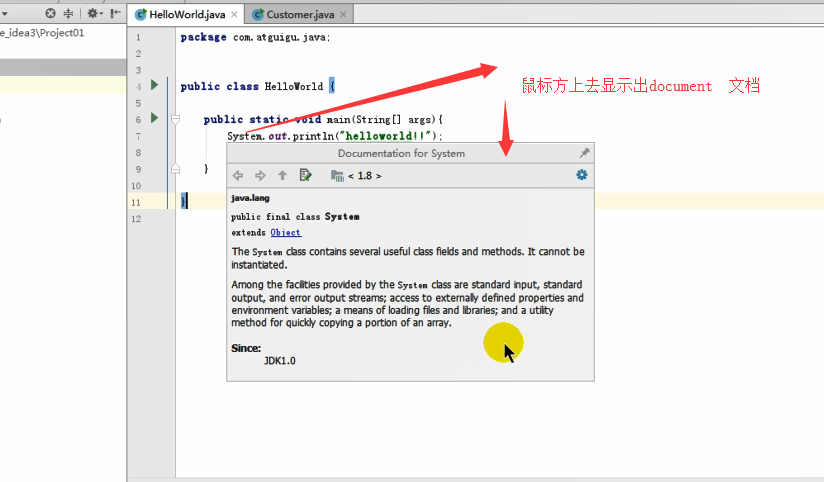Click 'Documentation for System' title bar

tap(401, 153)
